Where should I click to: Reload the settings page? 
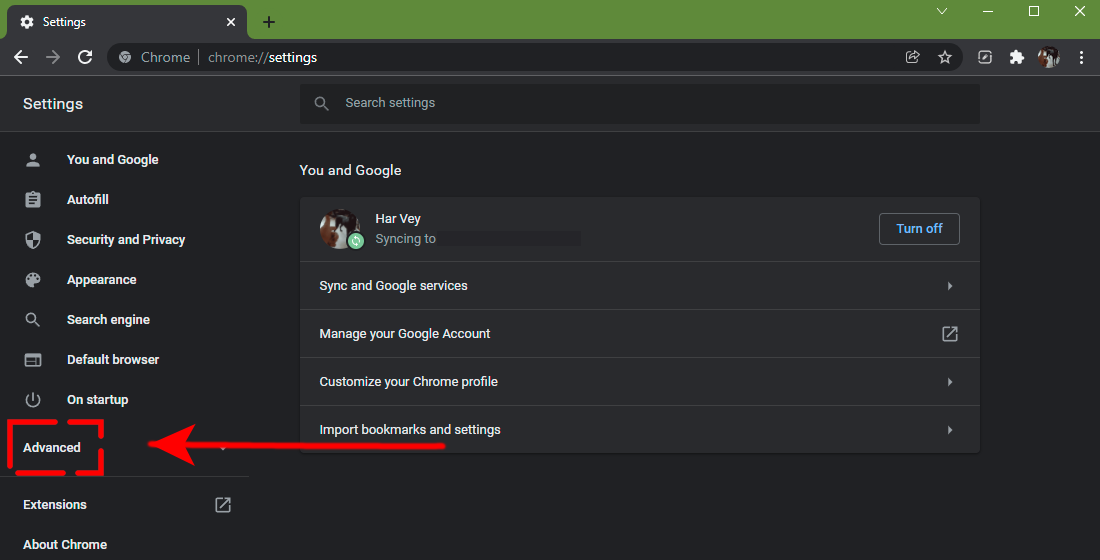tap(85, 58)
